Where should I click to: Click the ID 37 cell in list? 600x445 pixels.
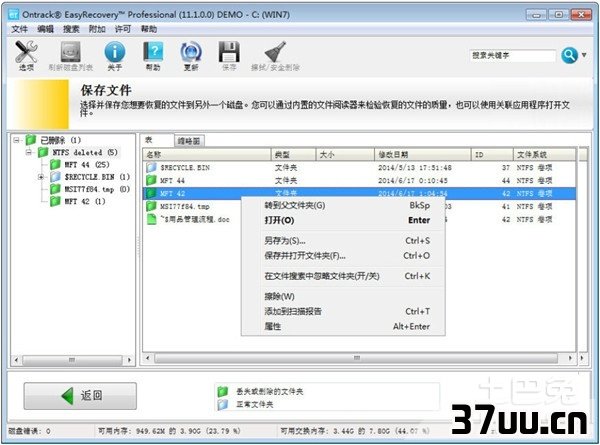tap(505, 168)
